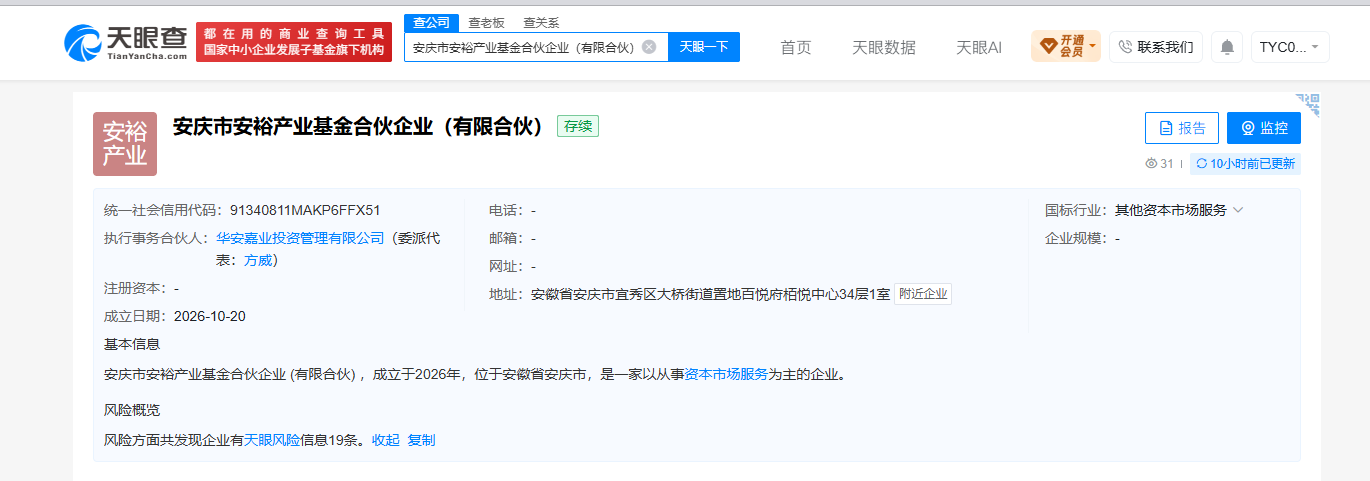Open the 开通会员 membership dropdown
The width and height of the screenshot is (1370, 481).
coord(1066,46)
